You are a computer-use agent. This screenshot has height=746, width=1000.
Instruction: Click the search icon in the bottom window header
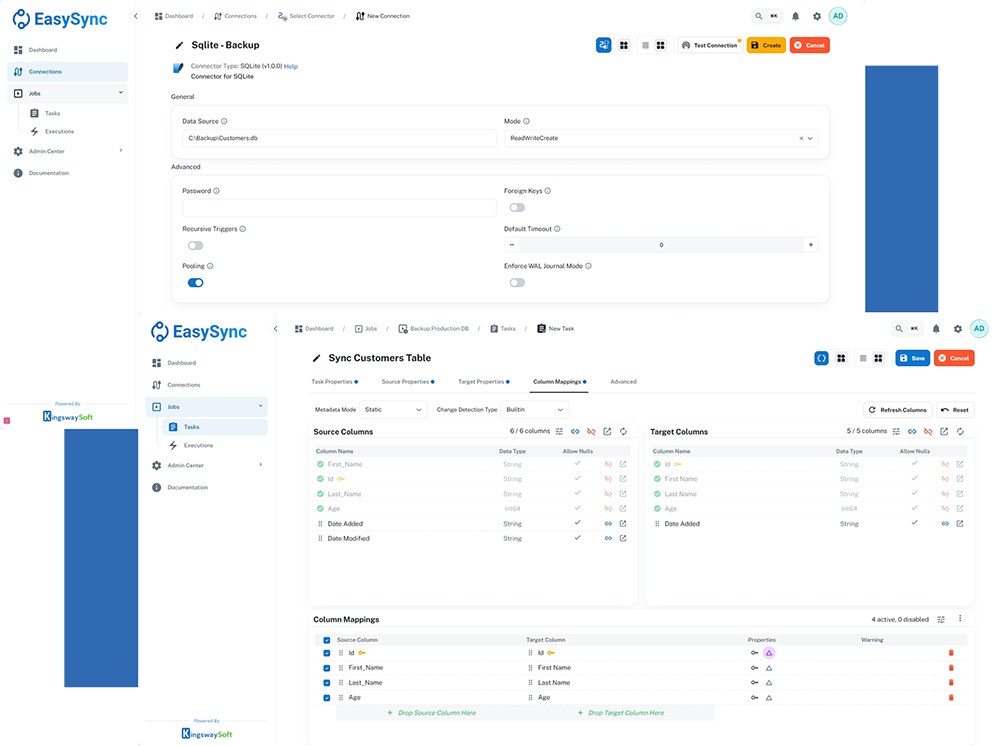click(899, 329)
